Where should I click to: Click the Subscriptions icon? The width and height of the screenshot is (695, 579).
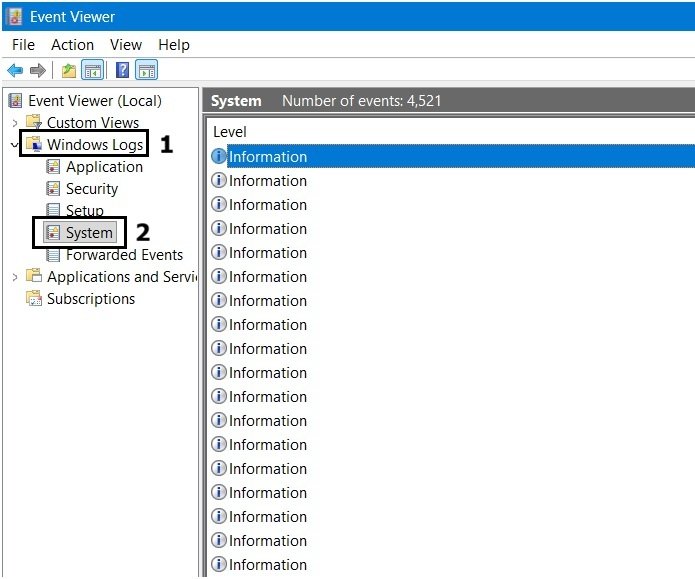coord(34,298)
